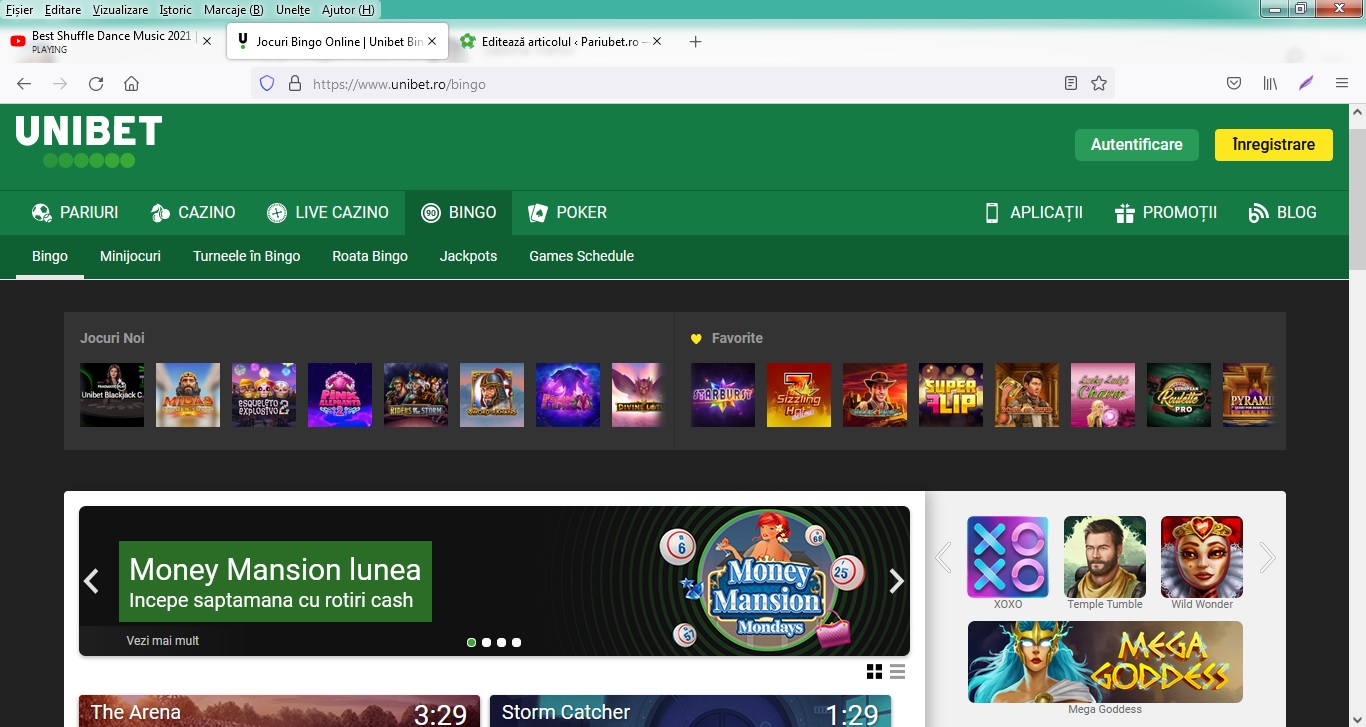Open the PROMOȚII link

1166,212
